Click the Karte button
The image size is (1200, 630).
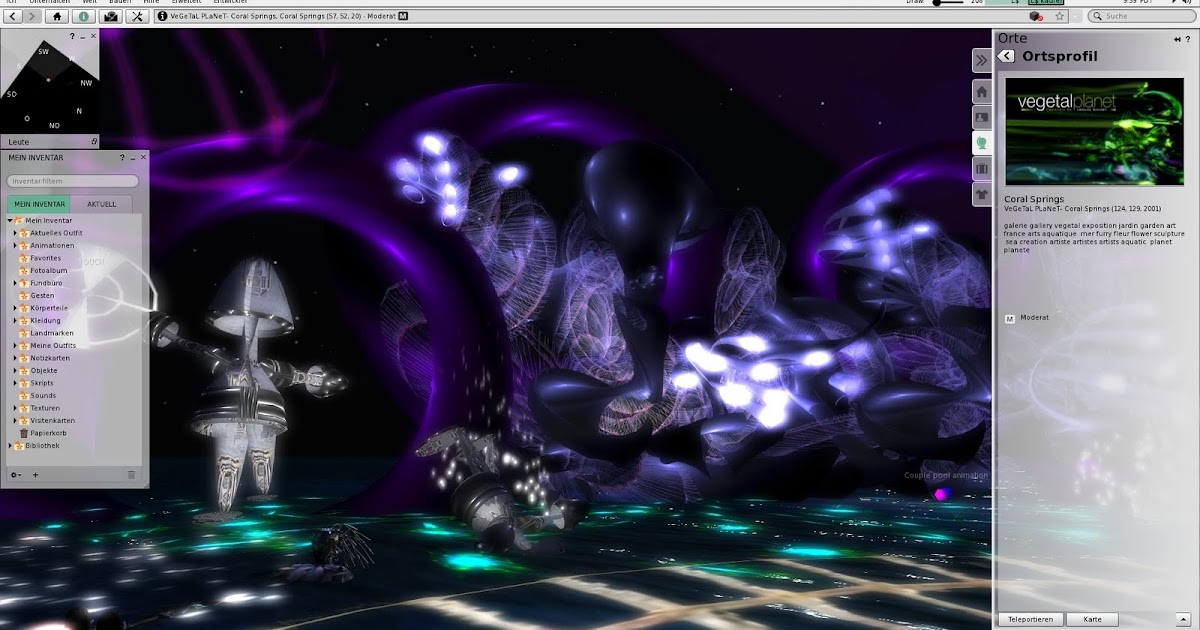point(1092,619)
